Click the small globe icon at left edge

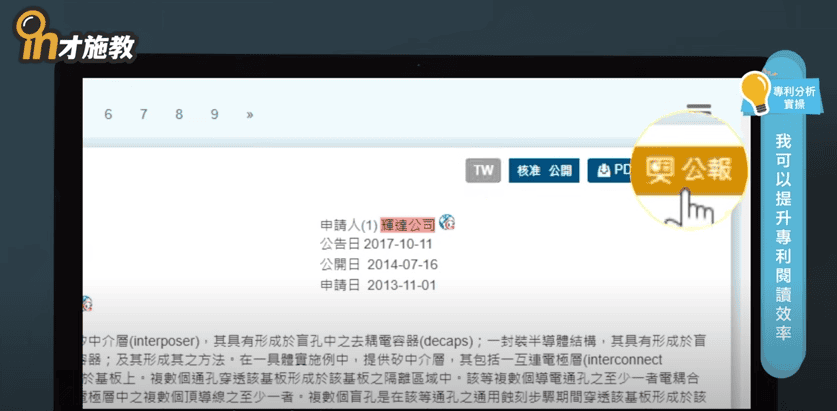tap(87, 303)
